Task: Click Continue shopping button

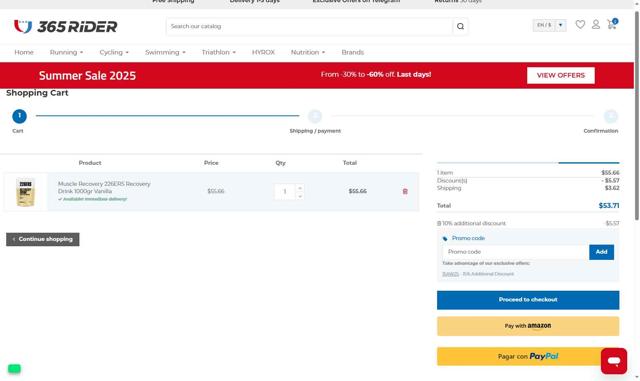Action: coord(43,239)
